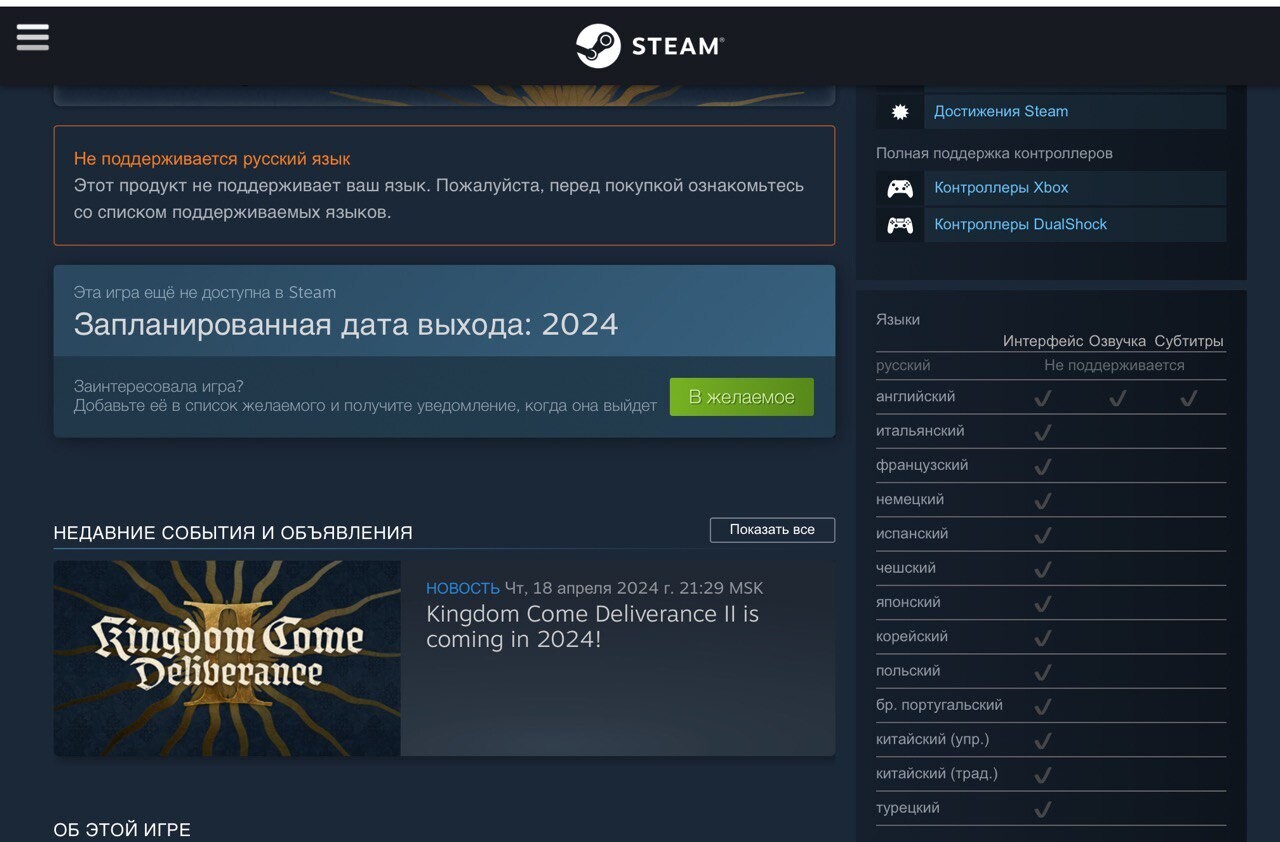Click French interface checkmark

coord(1042,466)
